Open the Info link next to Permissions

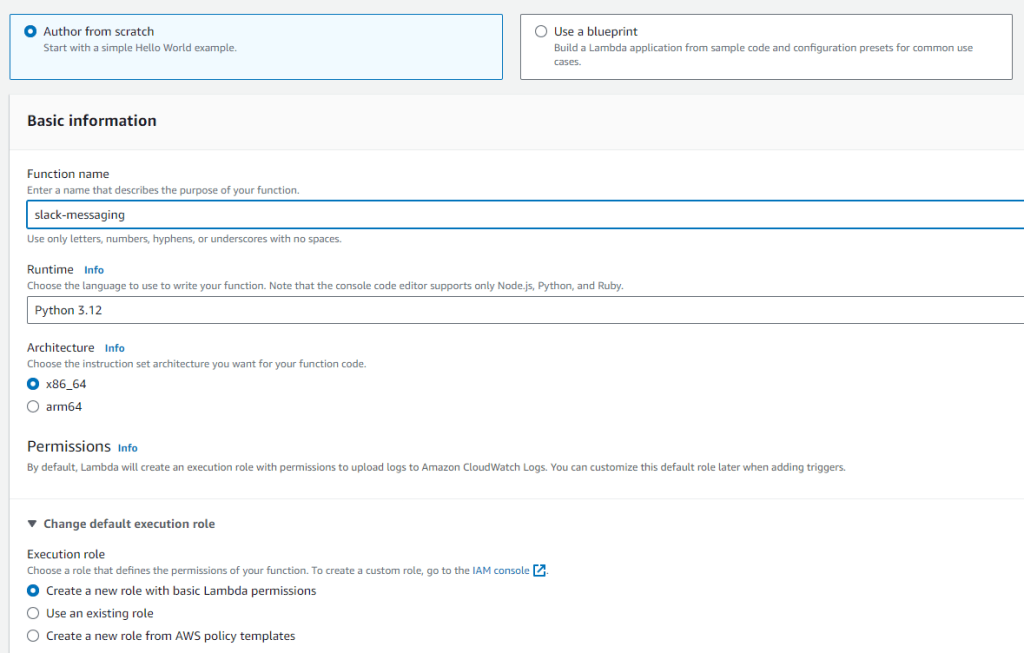(x=128, y=448)
